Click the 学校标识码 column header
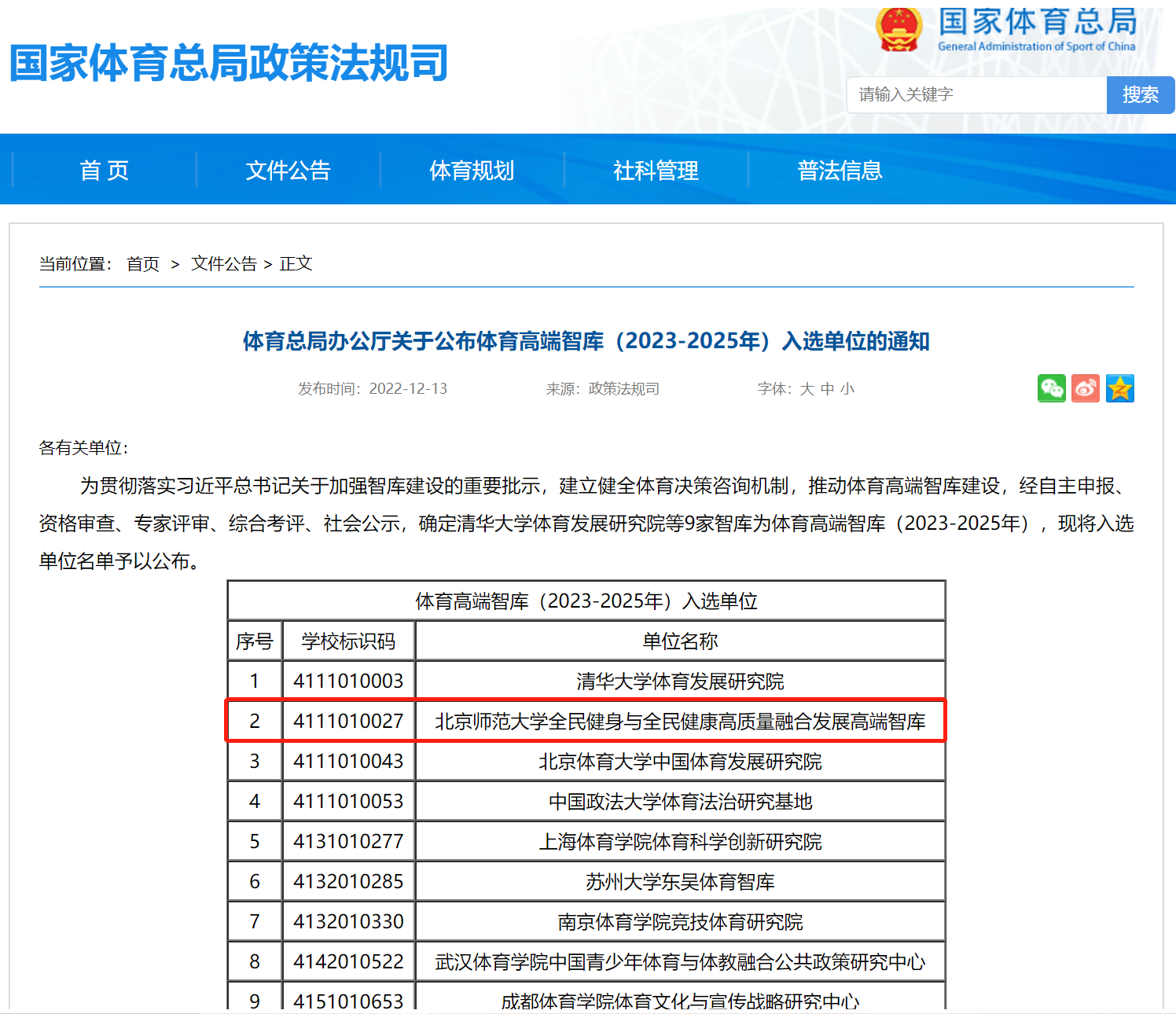The image size is (1176, 1014). pyautogui.click(x=348, y=641)
